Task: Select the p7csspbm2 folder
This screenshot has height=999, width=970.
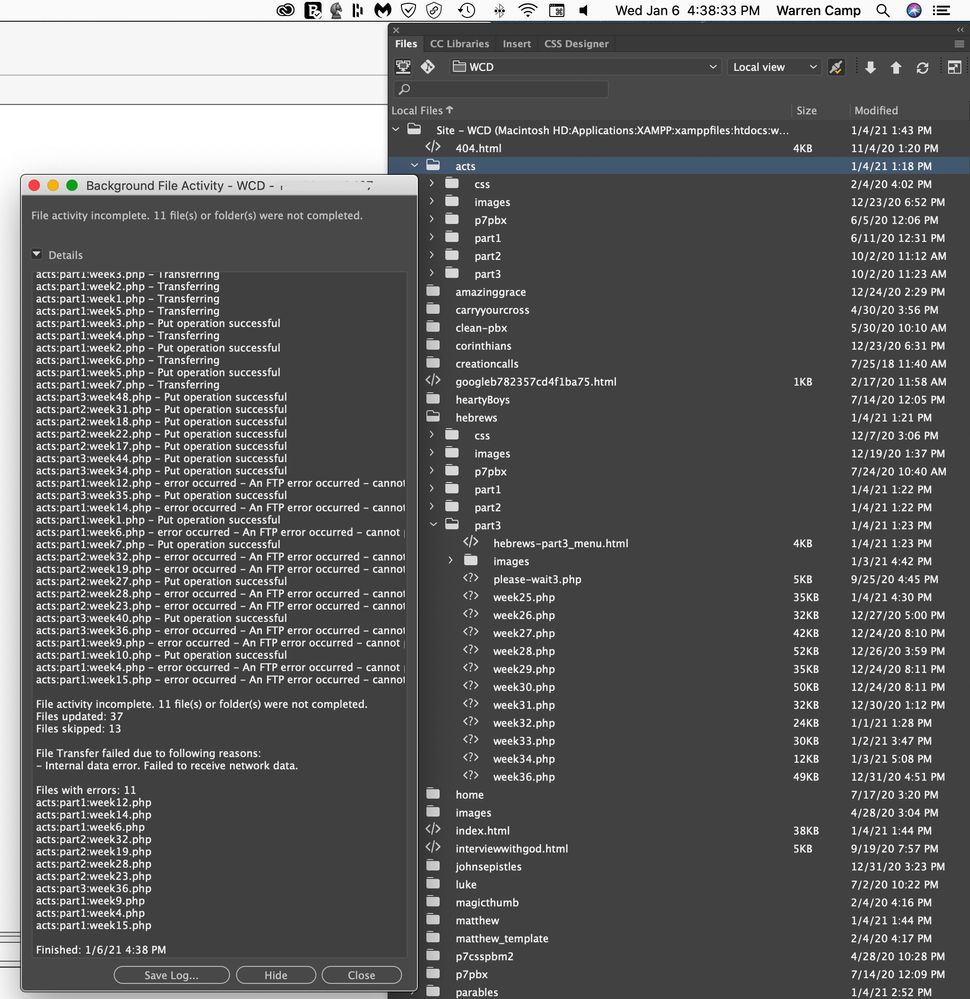Action: [x=484, y=956]
